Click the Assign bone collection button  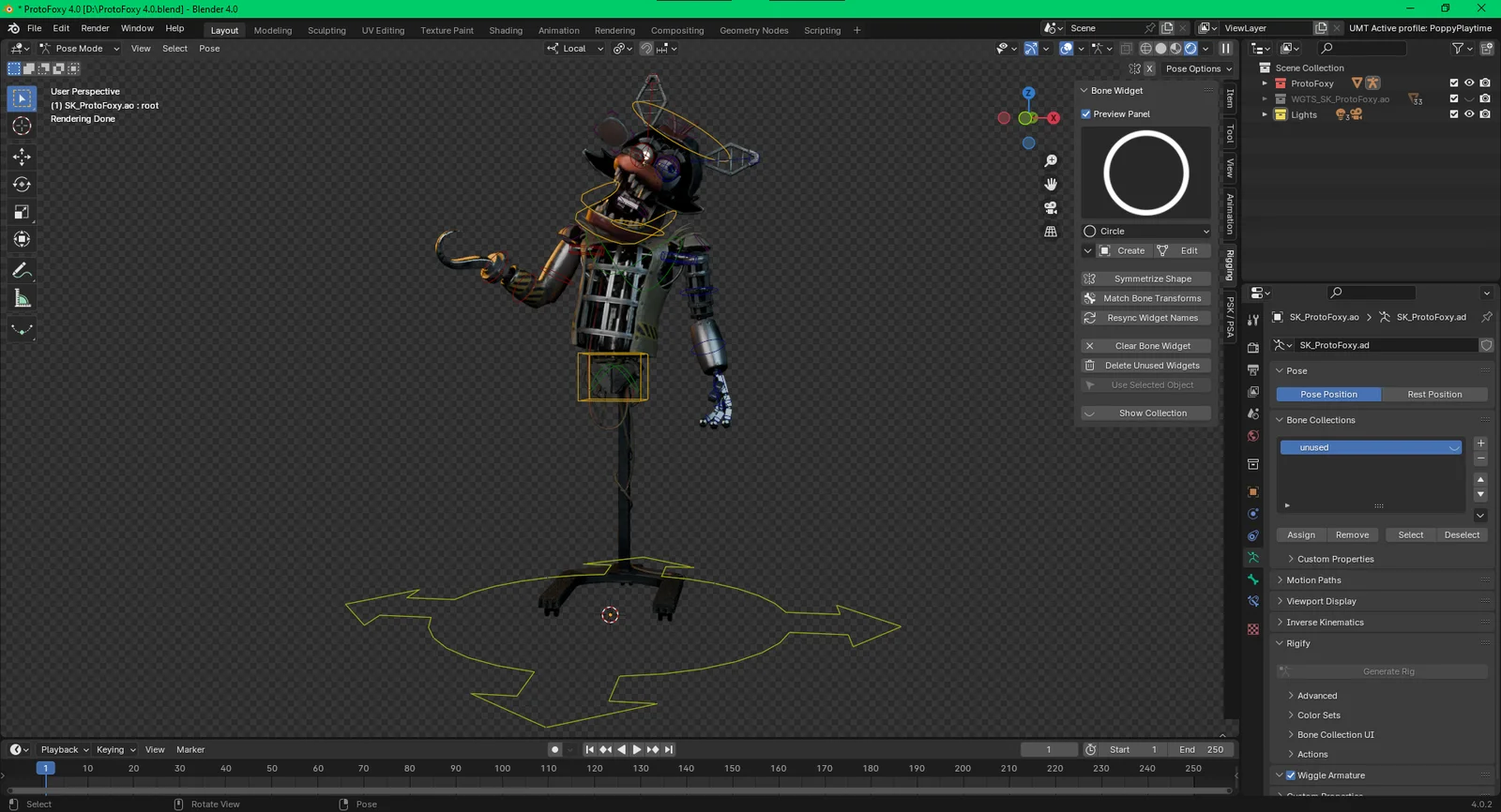tap(1301, 535)
